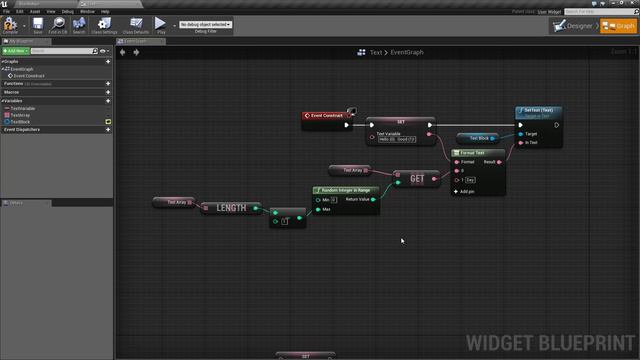Viewport: 640px width, 360px height.
Task: Click the Text breadcrumb in the graph header
Action: pos(376,52)
